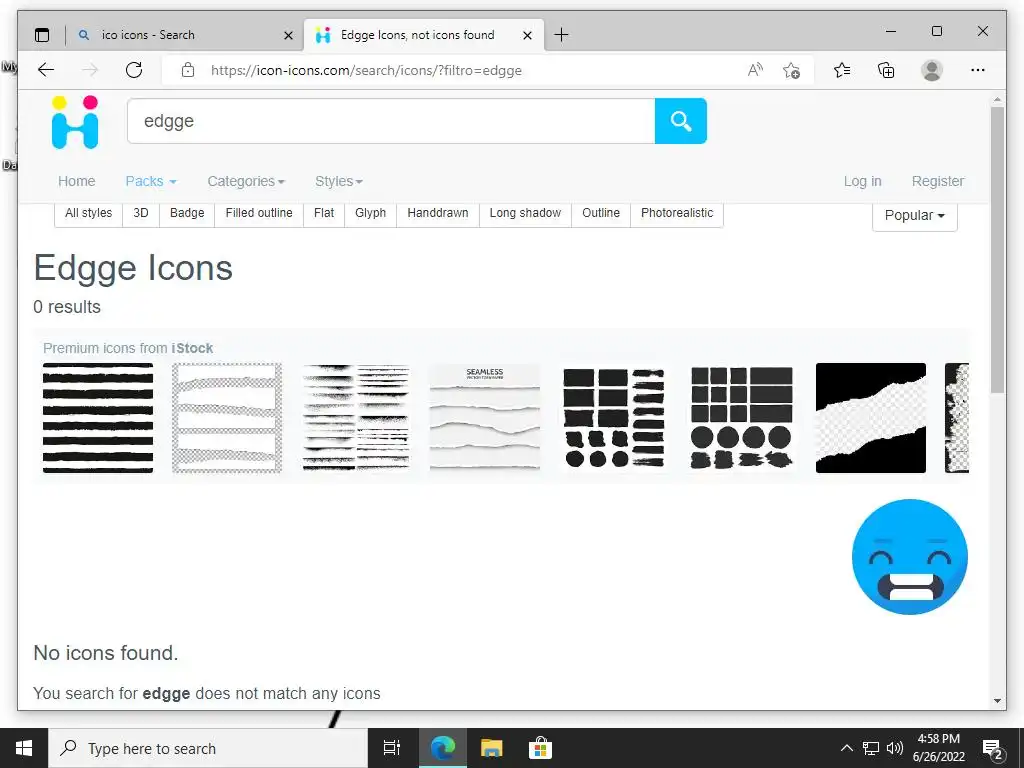Expand the Packs dropdown menu
1024x768 pixels.
[x=151, y=181]
